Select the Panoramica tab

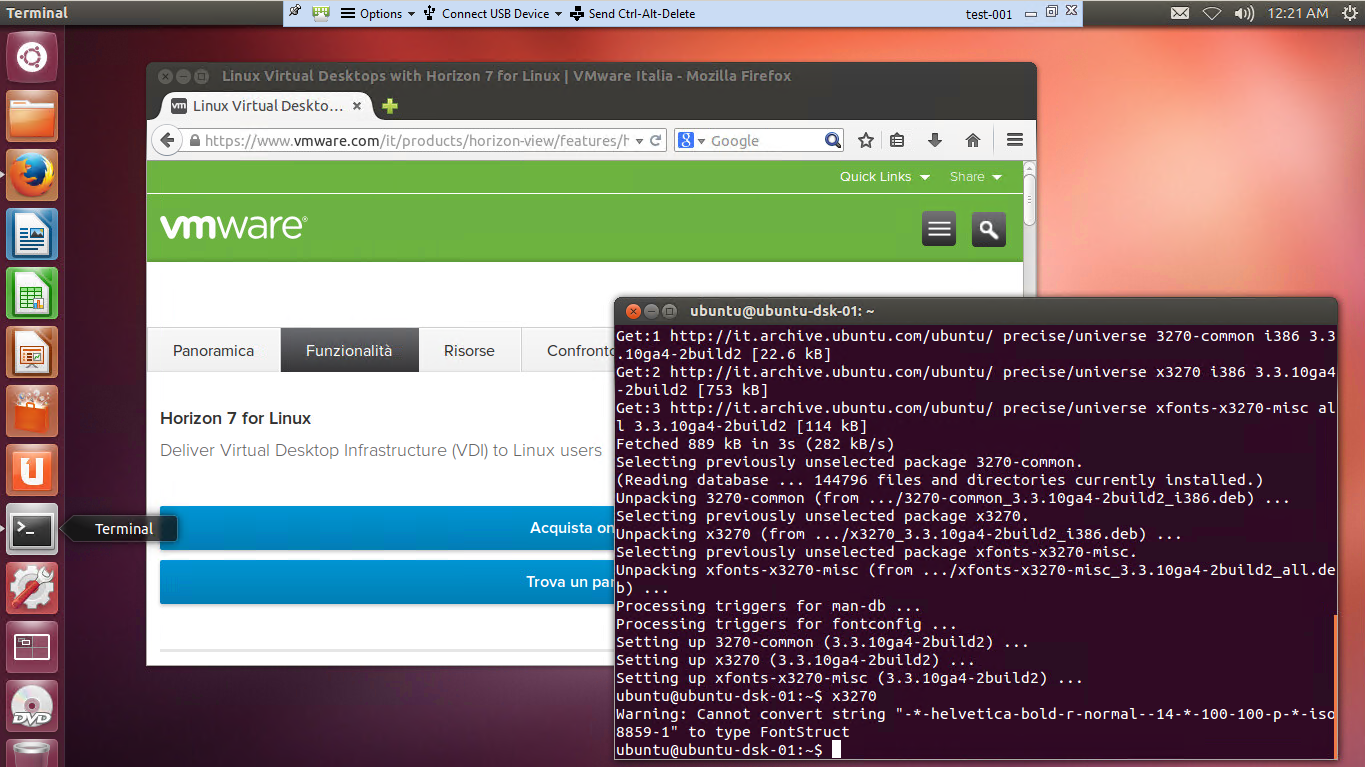214,350
